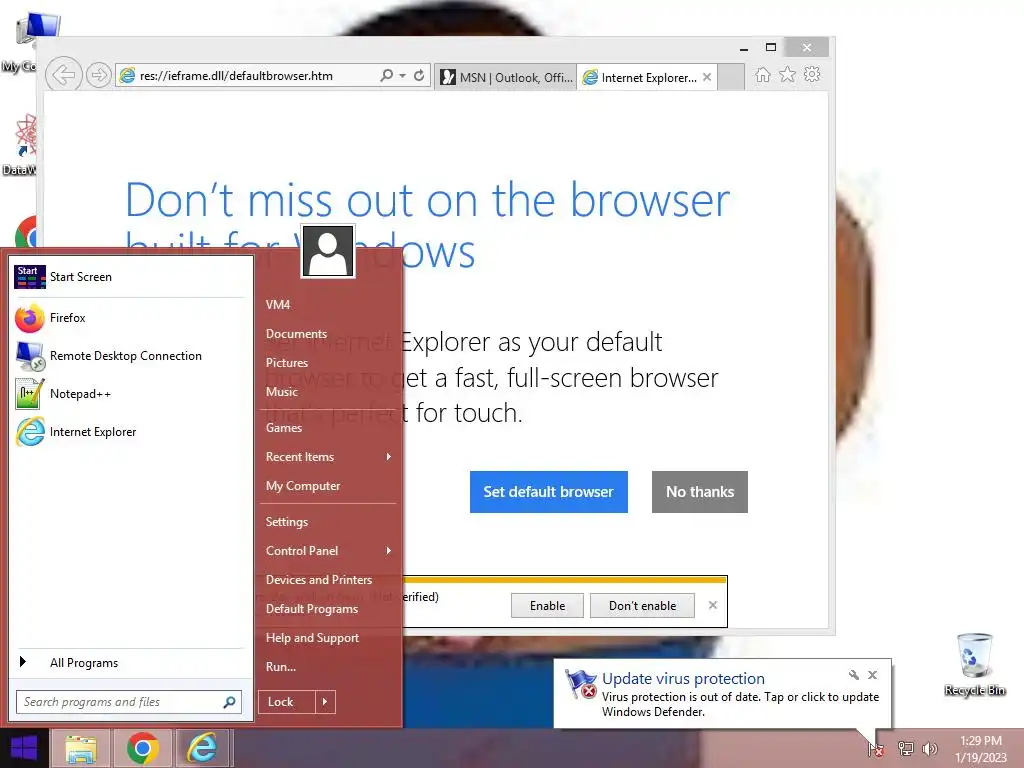
Task: Click Set default browser button
Action: [549, 492]
